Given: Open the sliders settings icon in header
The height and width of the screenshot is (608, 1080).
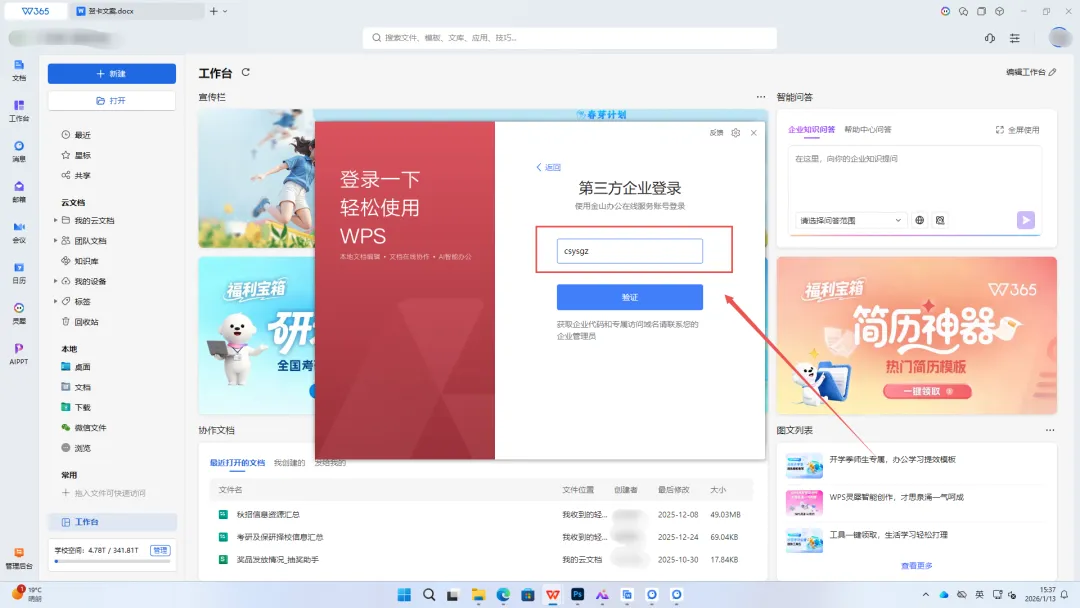Looking at the screenshot, I should click(x=1015, y=38).
